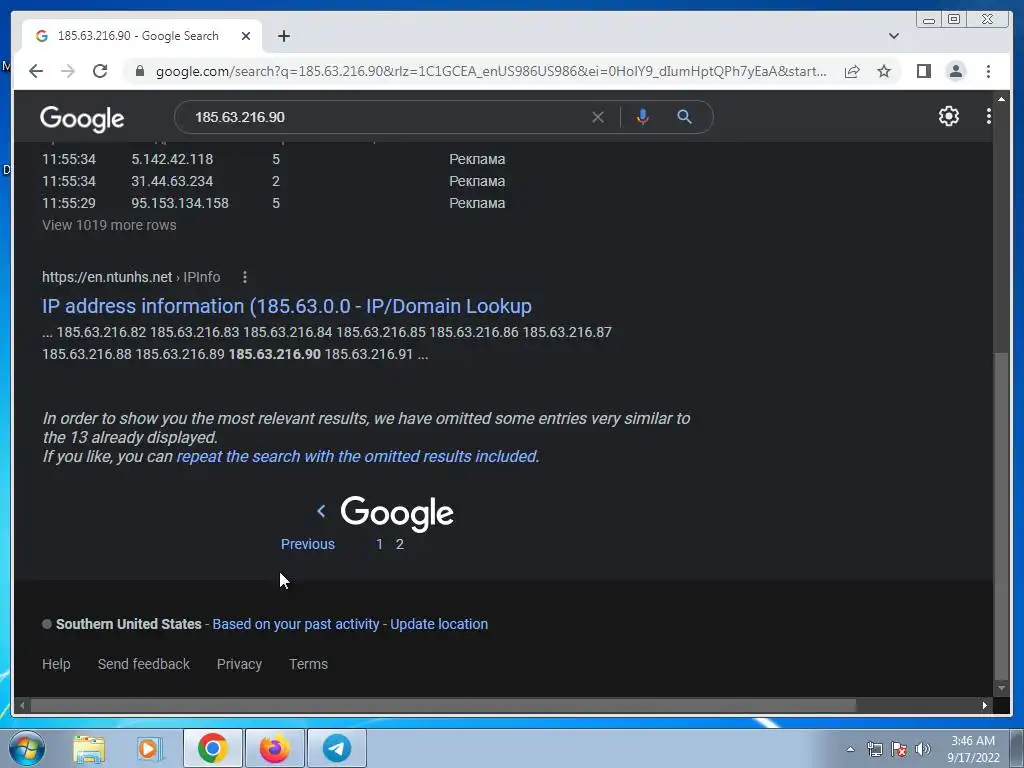Launch the media player taskbar icon

tap(150, 748)
